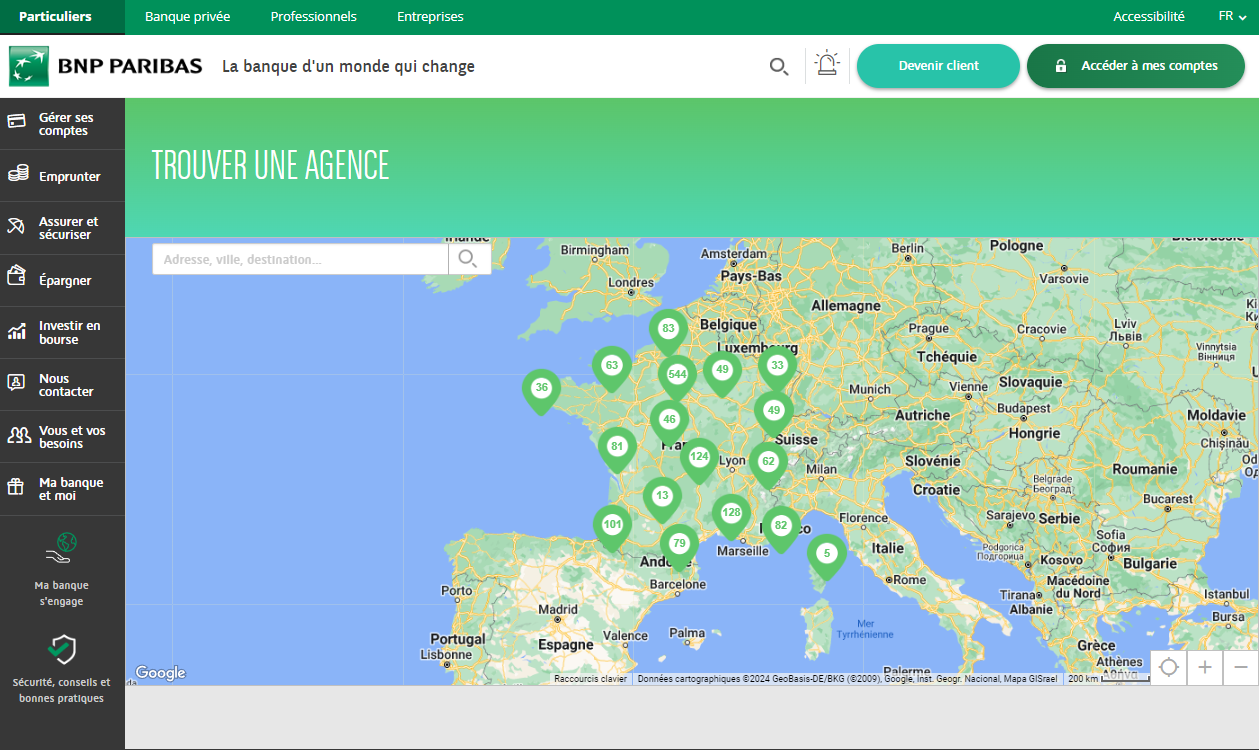The width and height of the screenshot is (1259, 750).
Task: Switch to the Banque privée tab
Action: point(187,17)
